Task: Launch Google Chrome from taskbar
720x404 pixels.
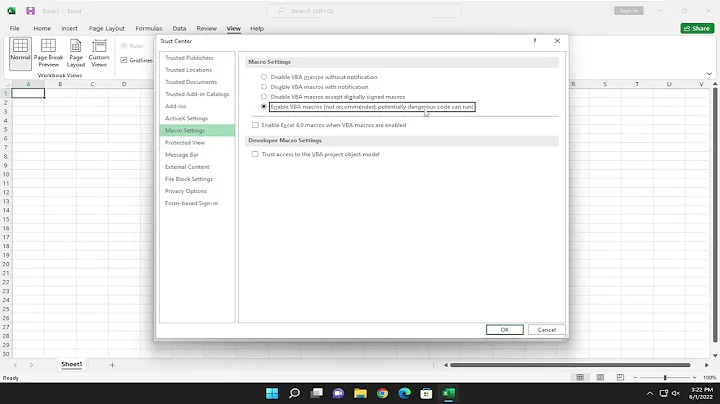Action: tap(382, 393)
